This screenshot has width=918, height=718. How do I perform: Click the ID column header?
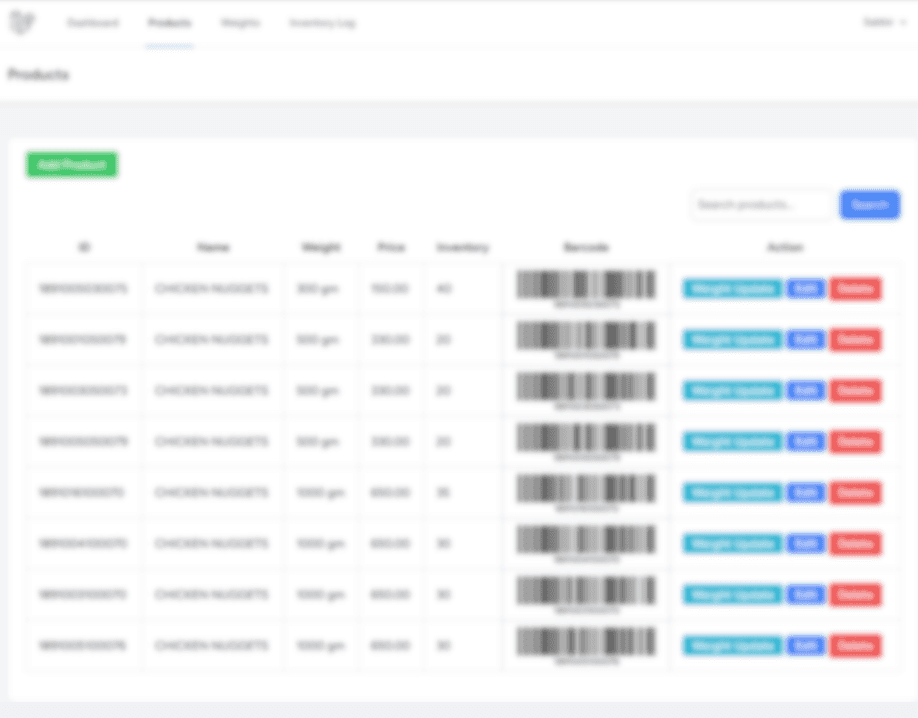coord(84,247)
